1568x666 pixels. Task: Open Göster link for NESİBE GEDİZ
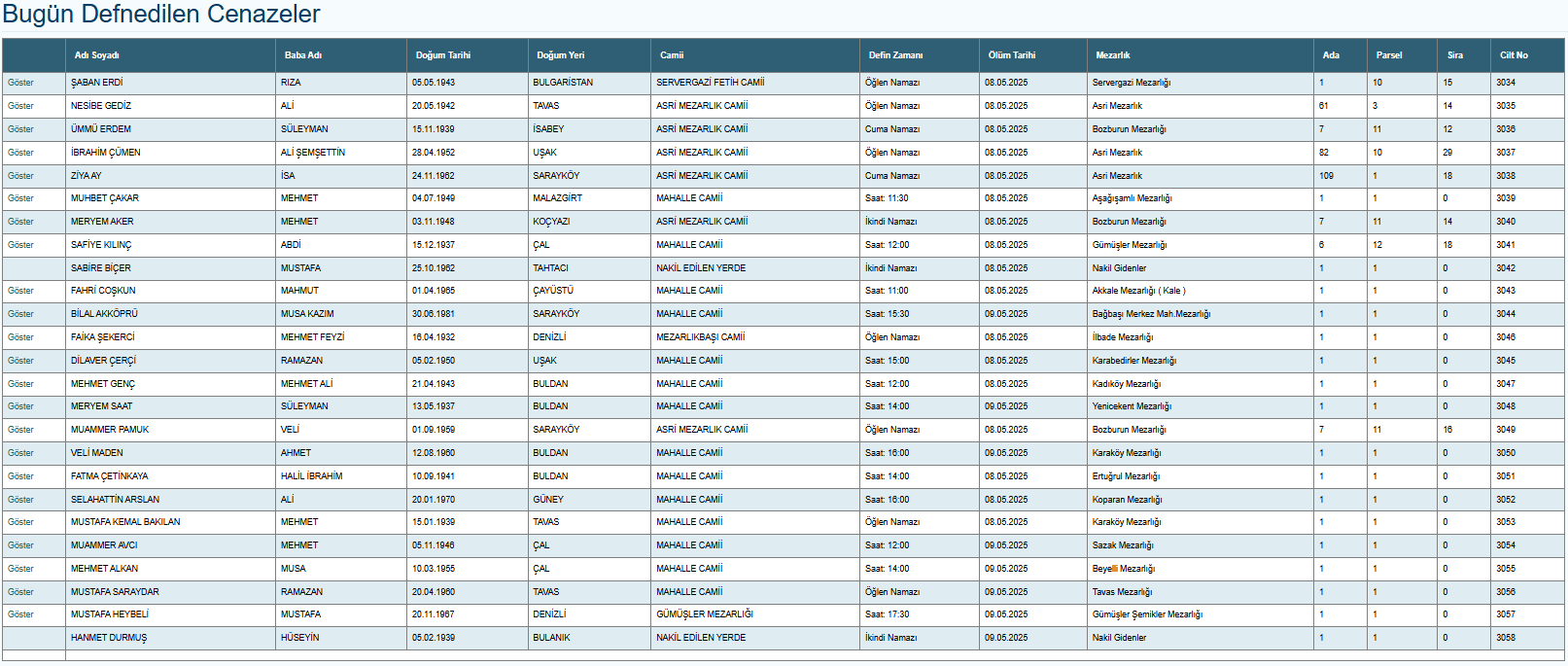coord(20,106)
